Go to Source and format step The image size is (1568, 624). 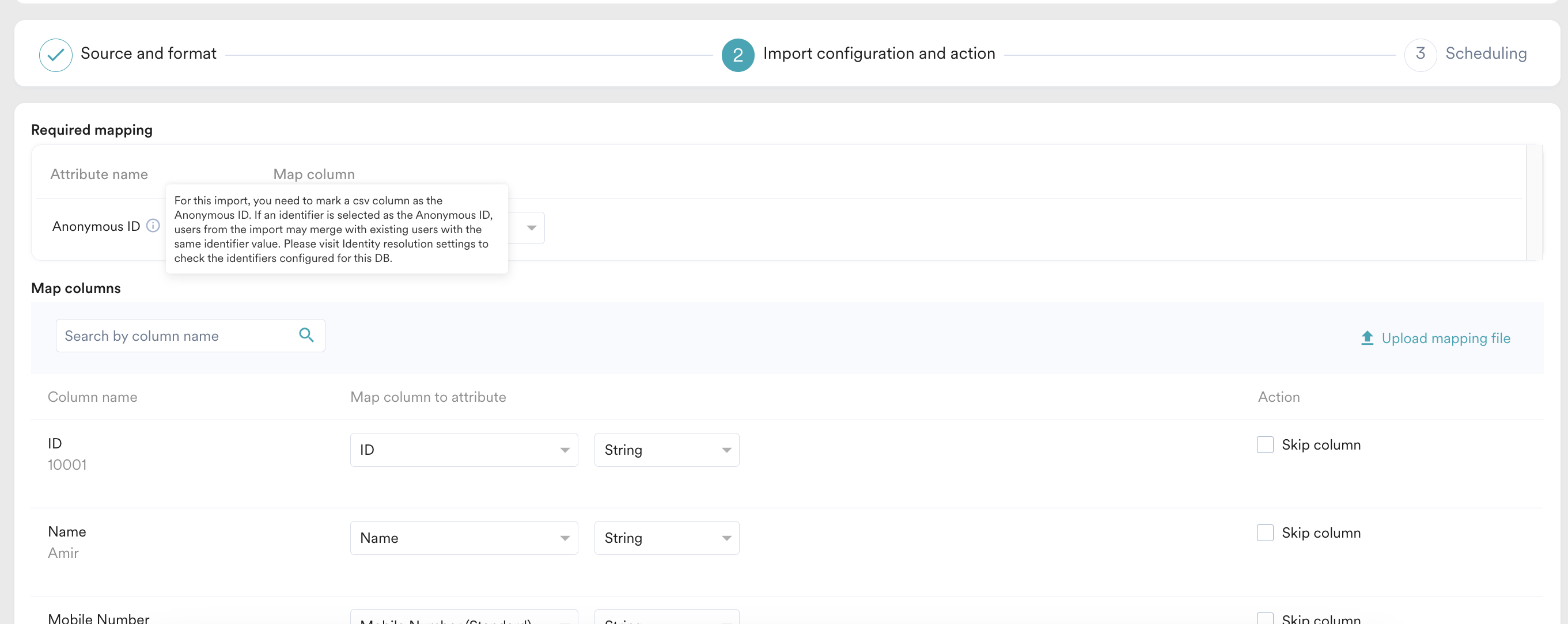pos(148,54)
